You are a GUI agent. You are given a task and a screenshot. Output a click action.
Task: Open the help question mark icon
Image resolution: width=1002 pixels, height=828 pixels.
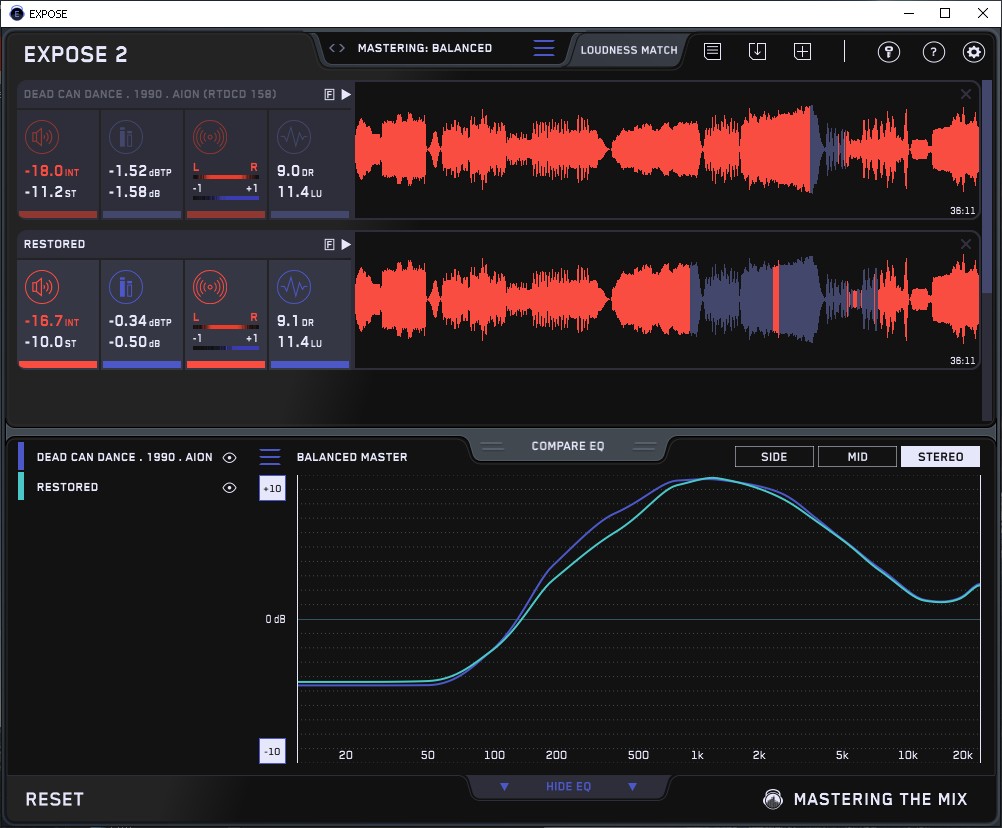click(x=934, y=52)
